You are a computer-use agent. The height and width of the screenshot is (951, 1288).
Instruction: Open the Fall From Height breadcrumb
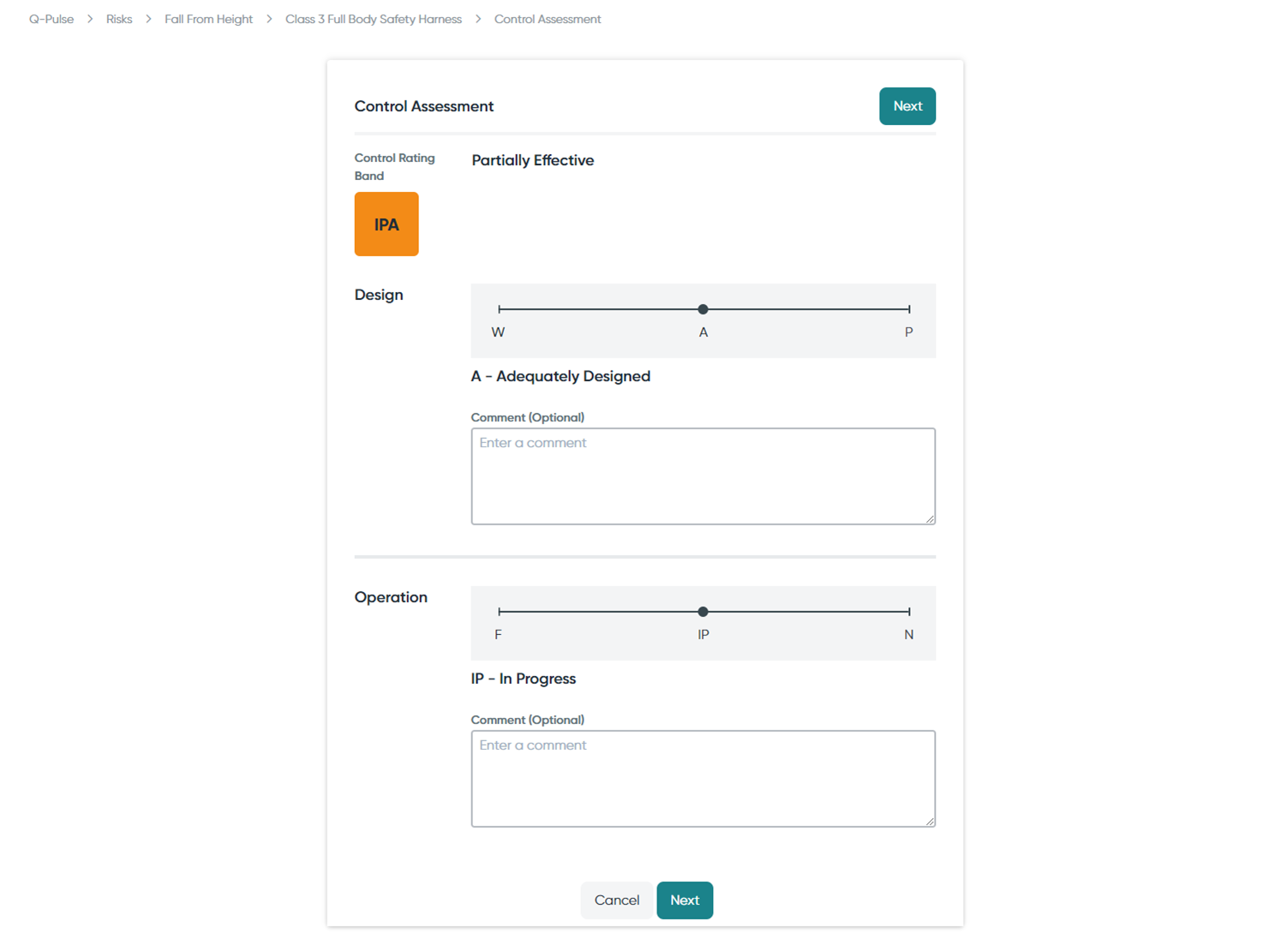(208, 19)
